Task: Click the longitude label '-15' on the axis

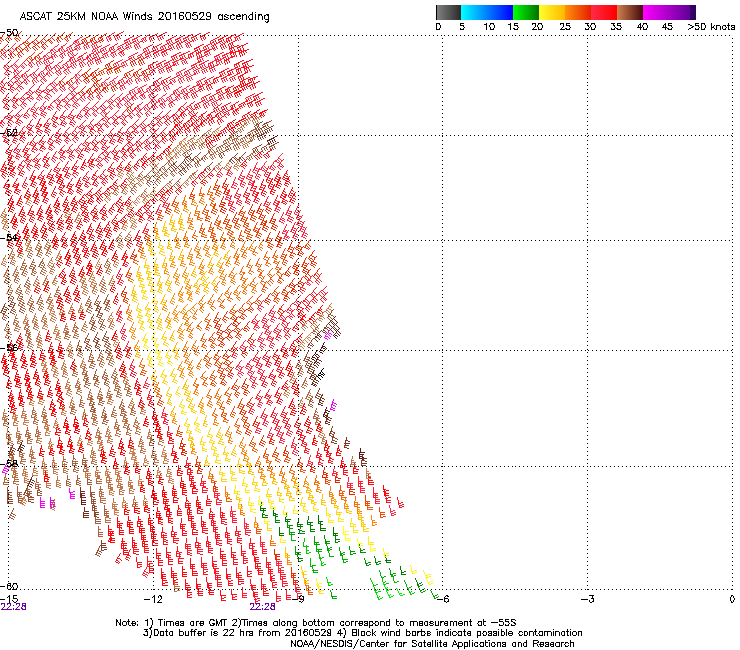Action: pos(9,599)
